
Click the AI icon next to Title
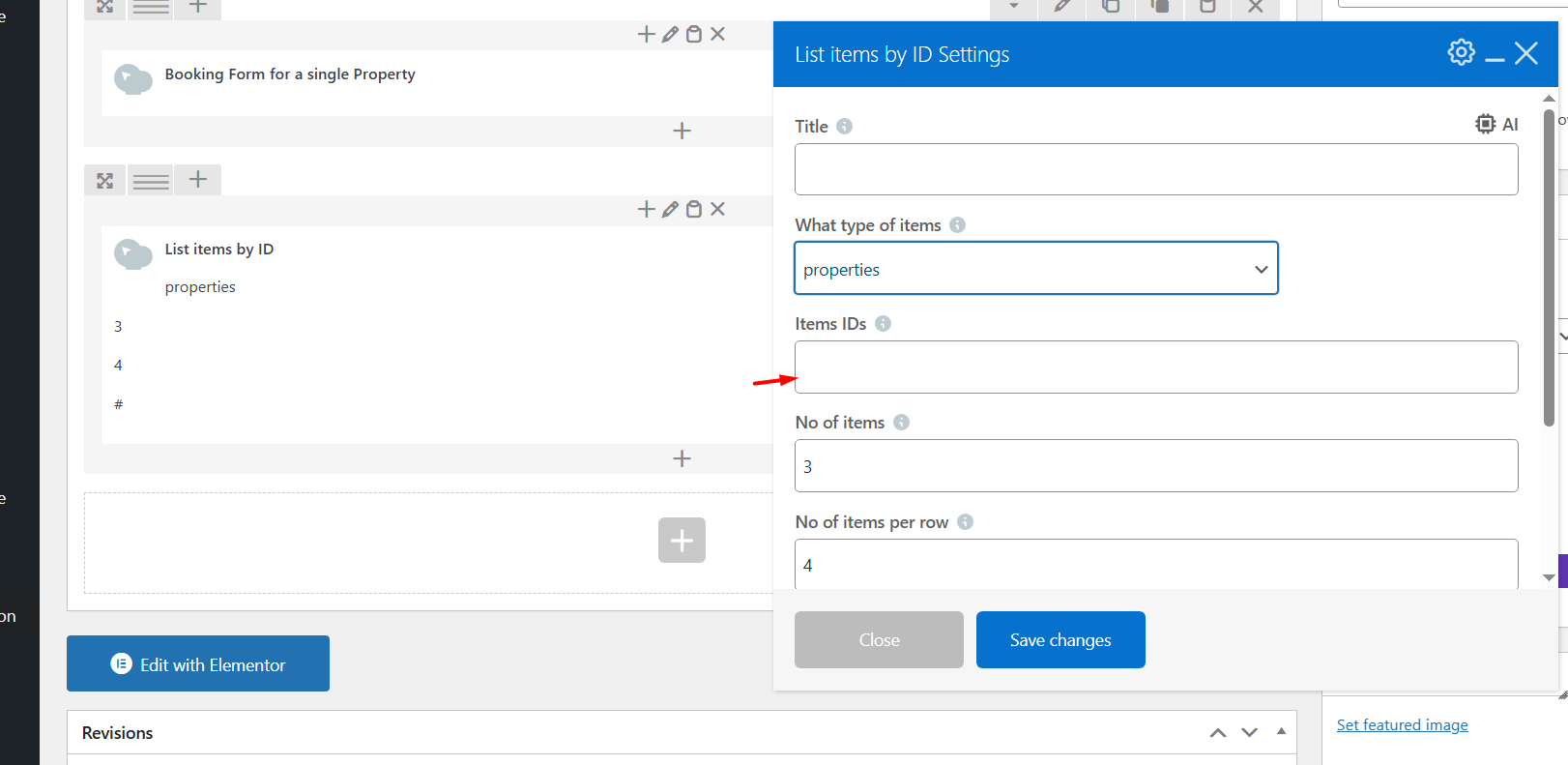(x=1496, y=124)
